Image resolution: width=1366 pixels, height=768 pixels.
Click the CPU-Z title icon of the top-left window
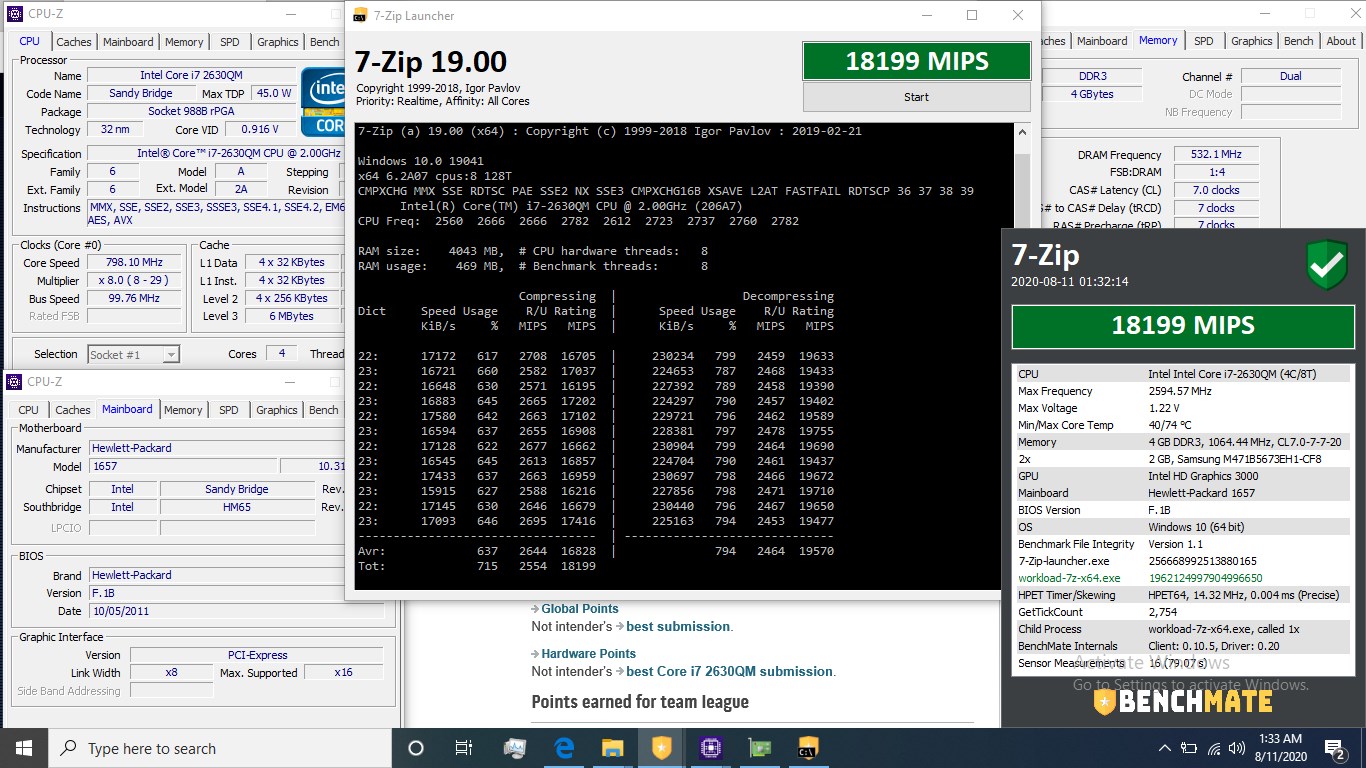14,14
